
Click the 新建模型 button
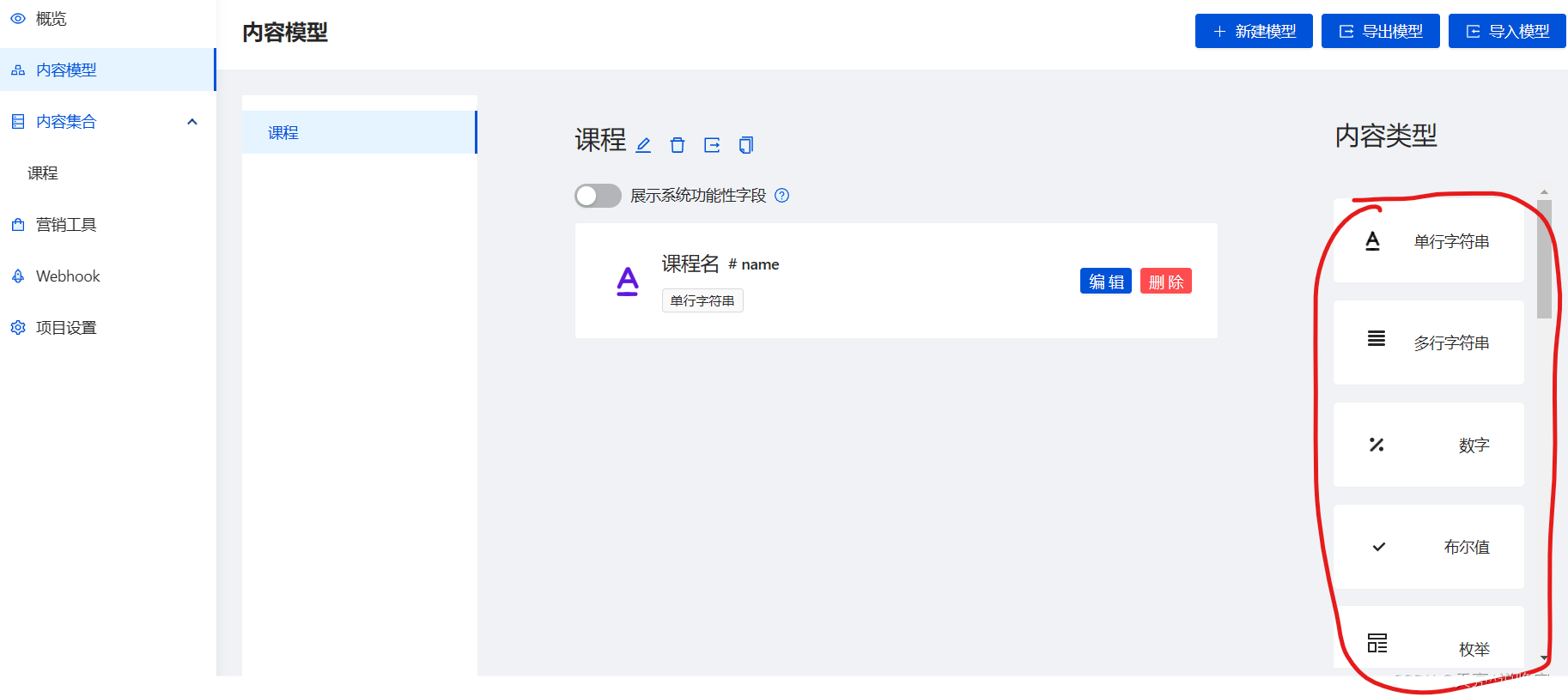(x=1254, y=31)
